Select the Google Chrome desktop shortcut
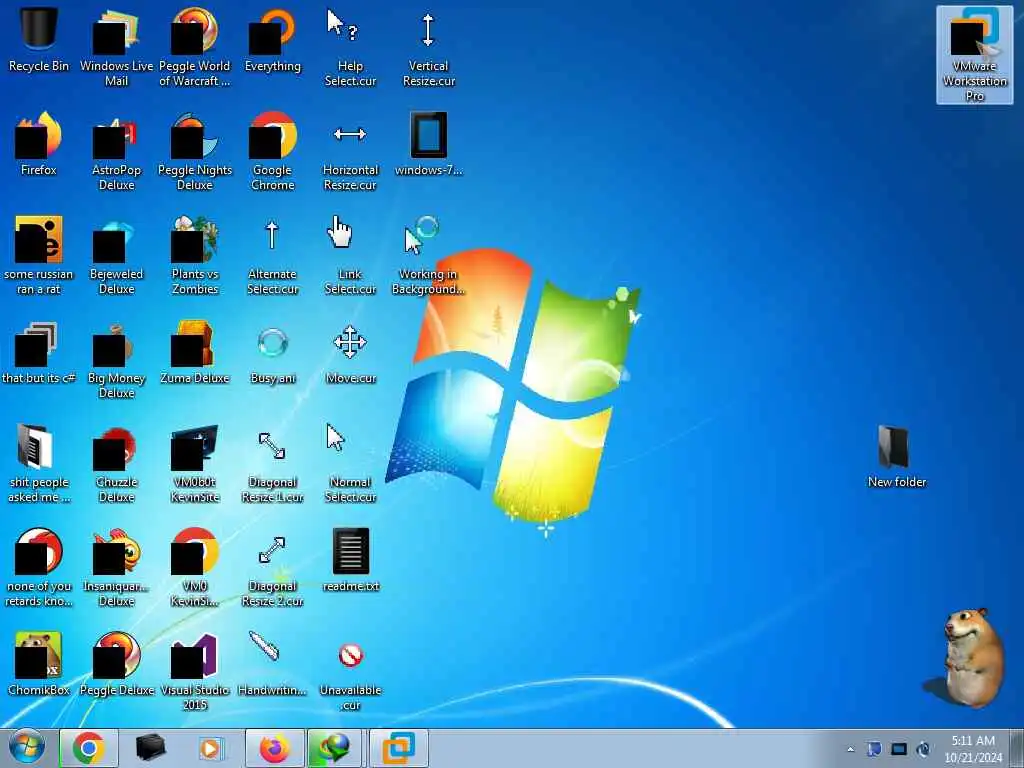The height and width of the screenshot is (768, 1024). (273, 152)
